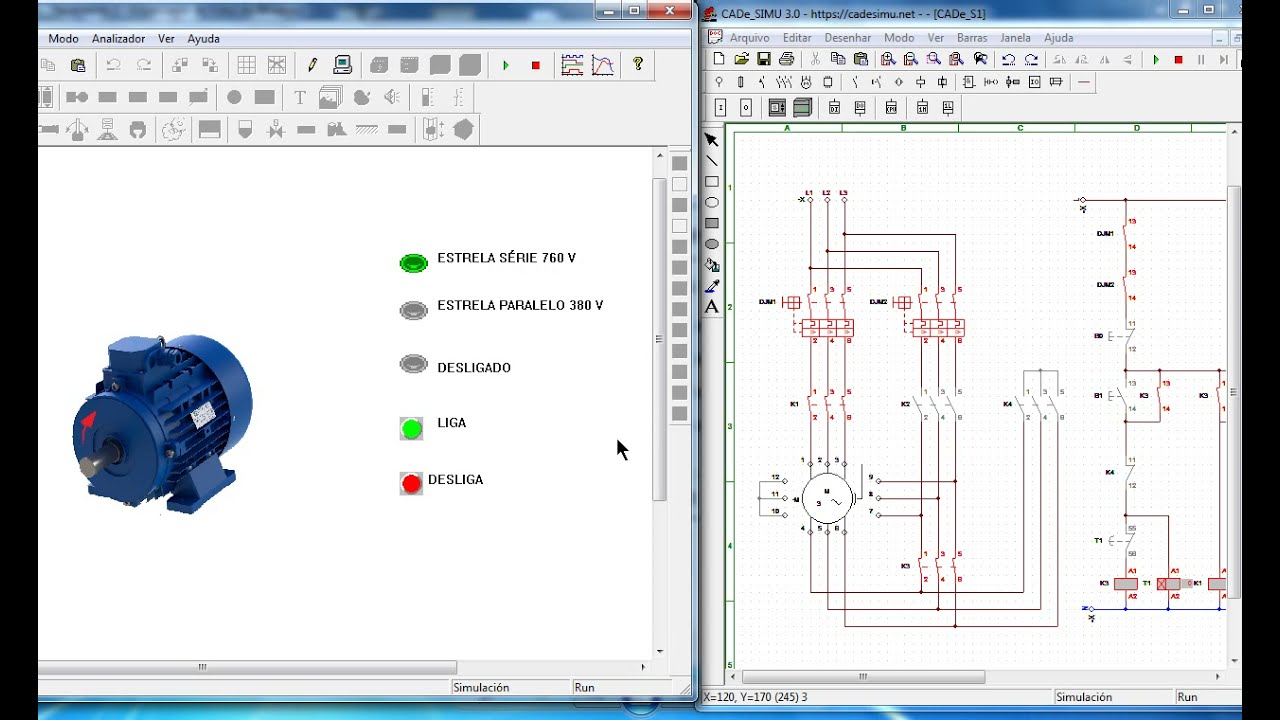Image resolution: width=1280 pixels, height=720 pixels.
Task: Click the ESTRELA PARALELO 380 V indicator lamp
Action: point(413,310)
